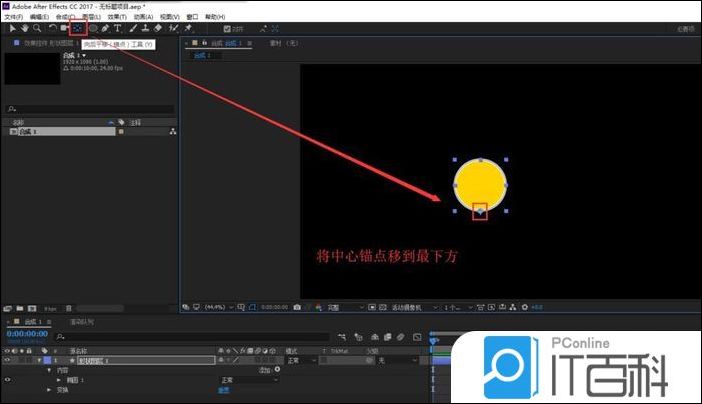Click the Project panel search field

(x=91, y=109)
